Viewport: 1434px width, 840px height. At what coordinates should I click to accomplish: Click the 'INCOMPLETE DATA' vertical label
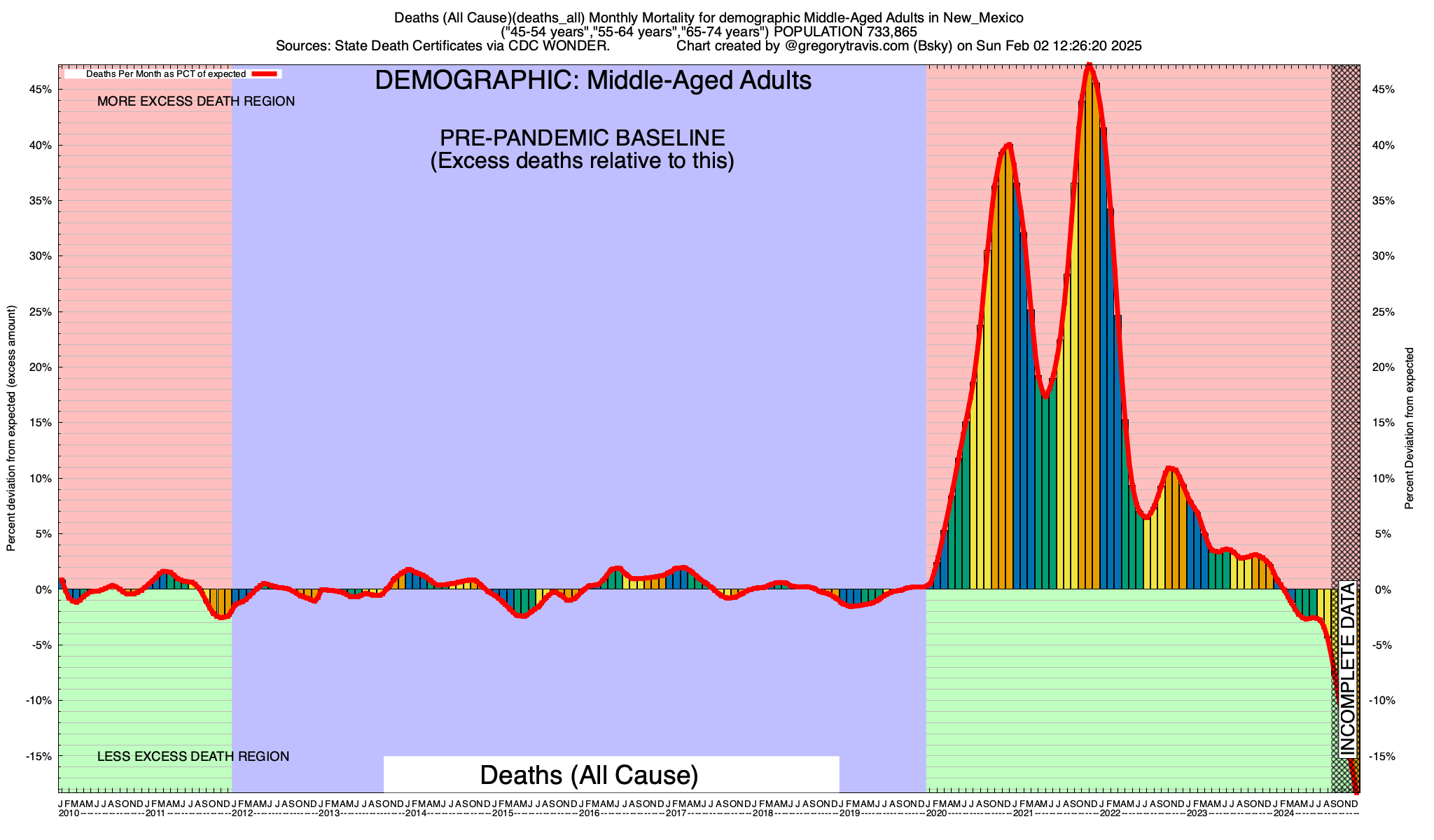[1348, 668]
